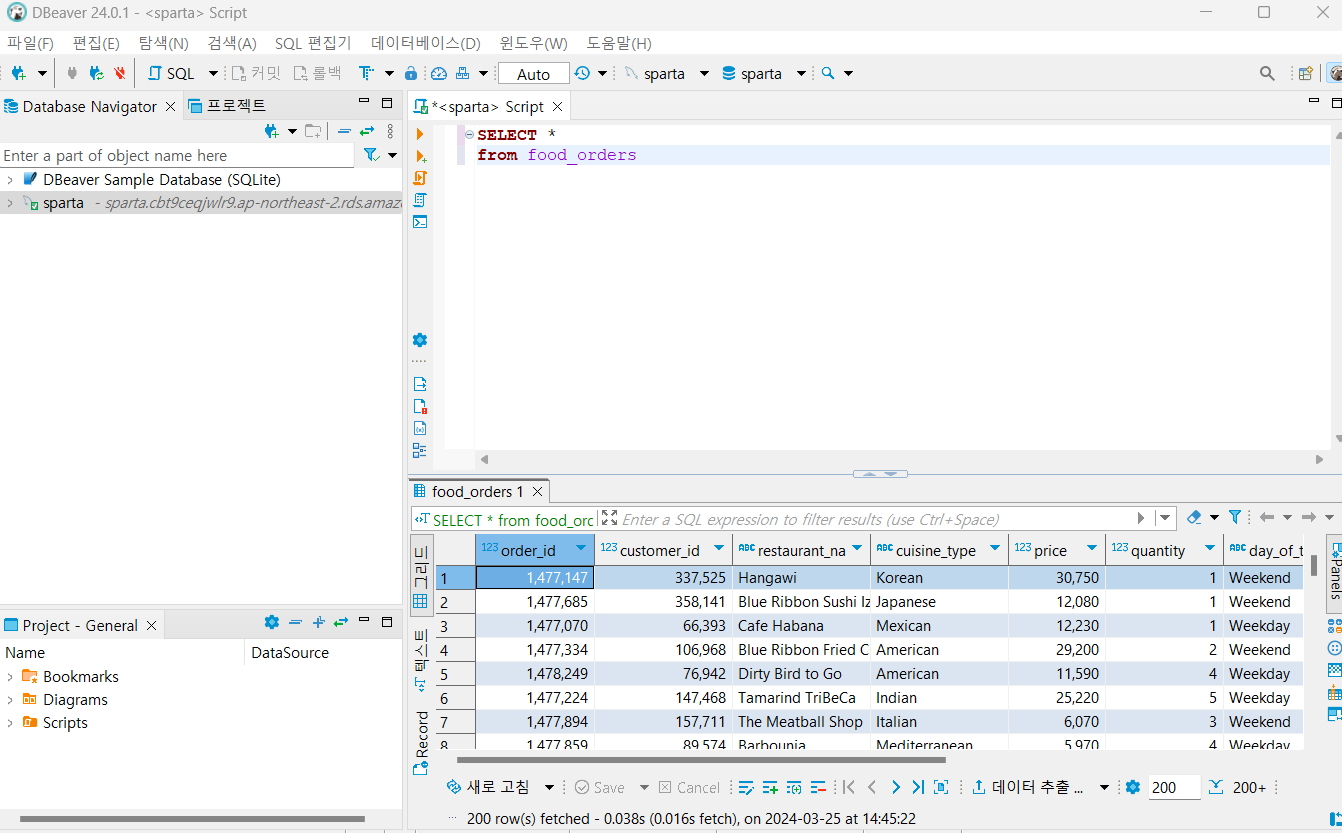Image resolution: width=1342 pixels, height=833 pixels.
Task: Open the SQL editor dropdown arrow in toolbar
Action: 213,74
